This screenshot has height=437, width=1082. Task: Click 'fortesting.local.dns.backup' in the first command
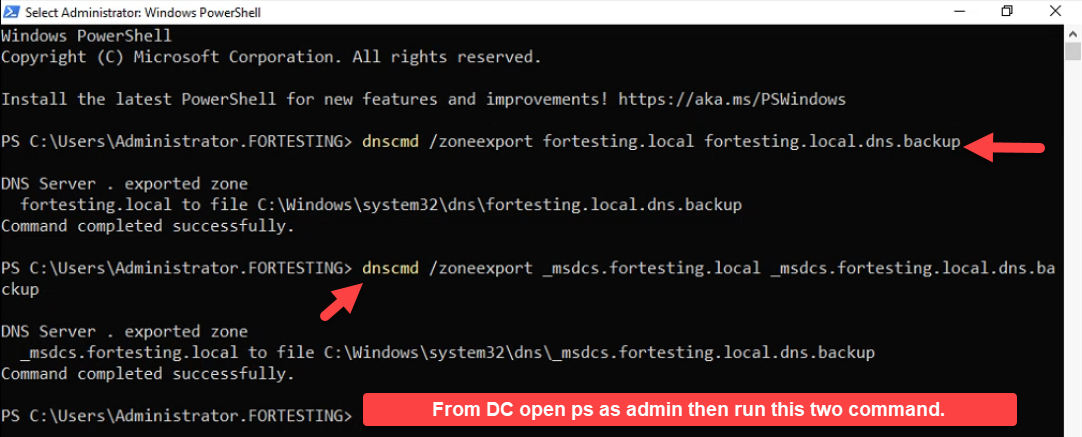click(x=832, y=142)
